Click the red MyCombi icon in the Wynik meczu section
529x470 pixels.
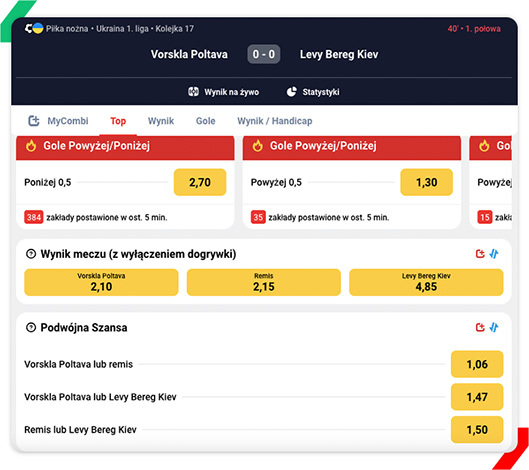pos(480,253)
